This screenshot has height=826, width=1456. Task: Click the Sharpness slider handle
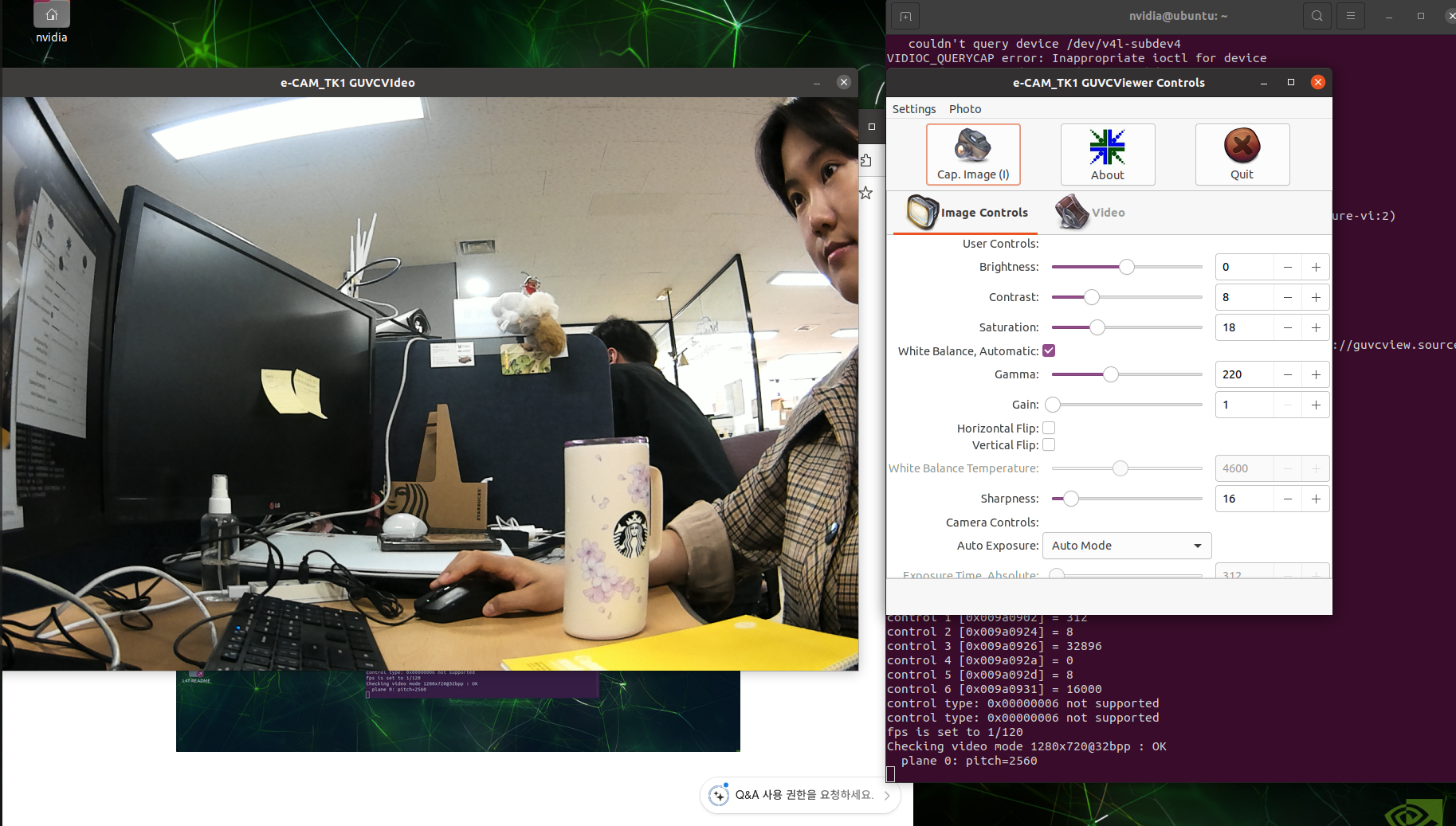[x=1071, y=499]
